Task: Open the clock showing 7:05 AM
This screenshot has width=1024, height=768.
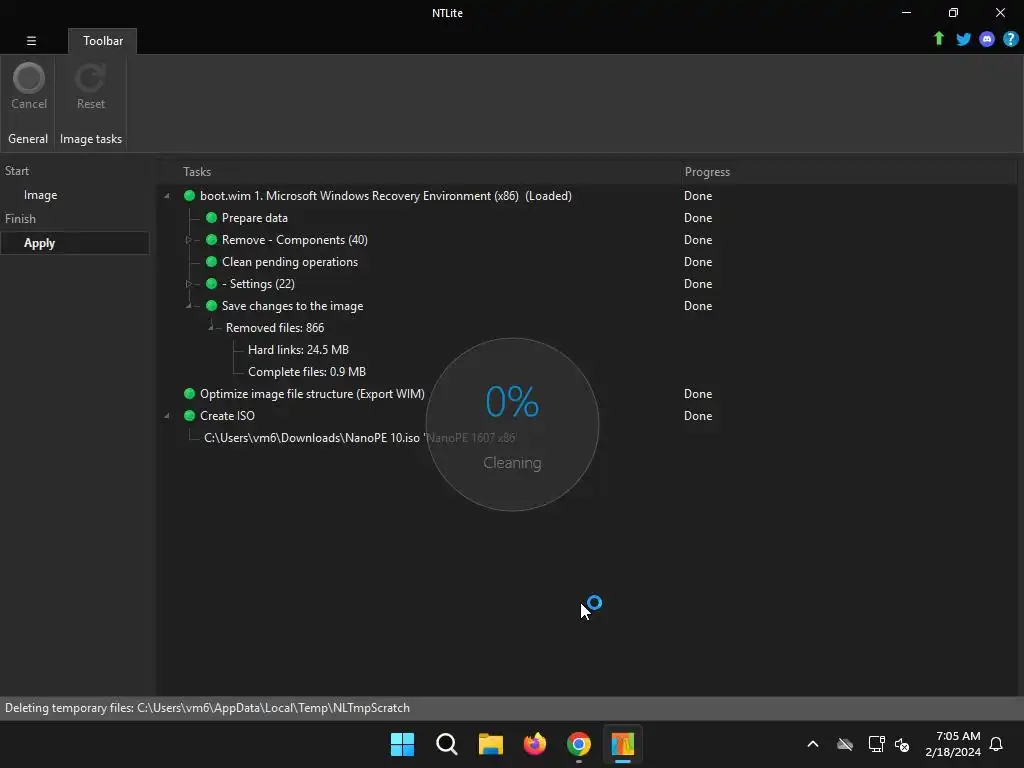Action: 953,744
